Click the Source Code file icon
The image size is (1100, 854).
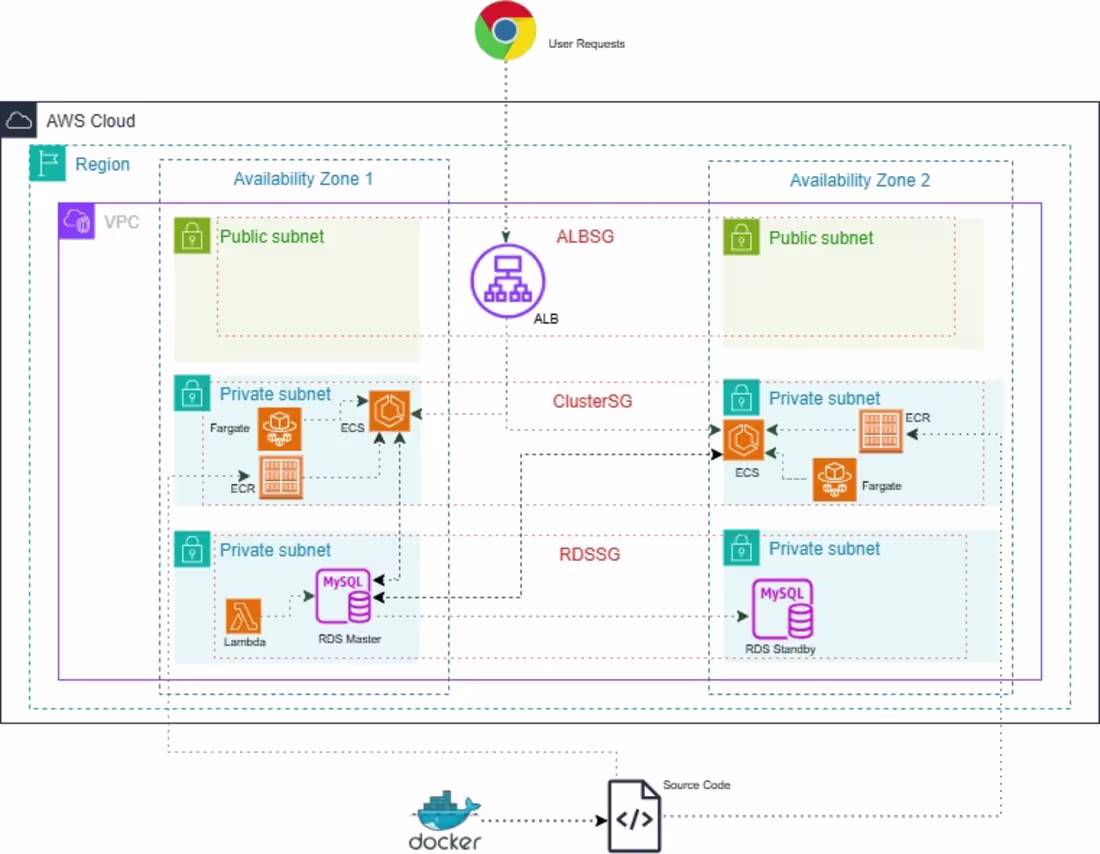pyautogui.click(x=634, y=816)
